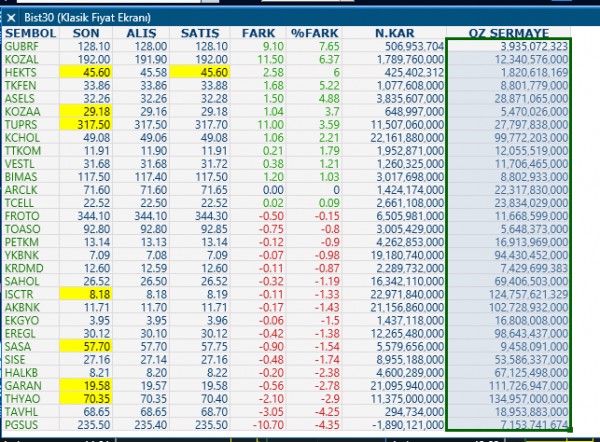The width and height of the screenshot is (600, 442).
Task: Click ISCTR equity value 124,757,621,329
Action: pos(528,294)
